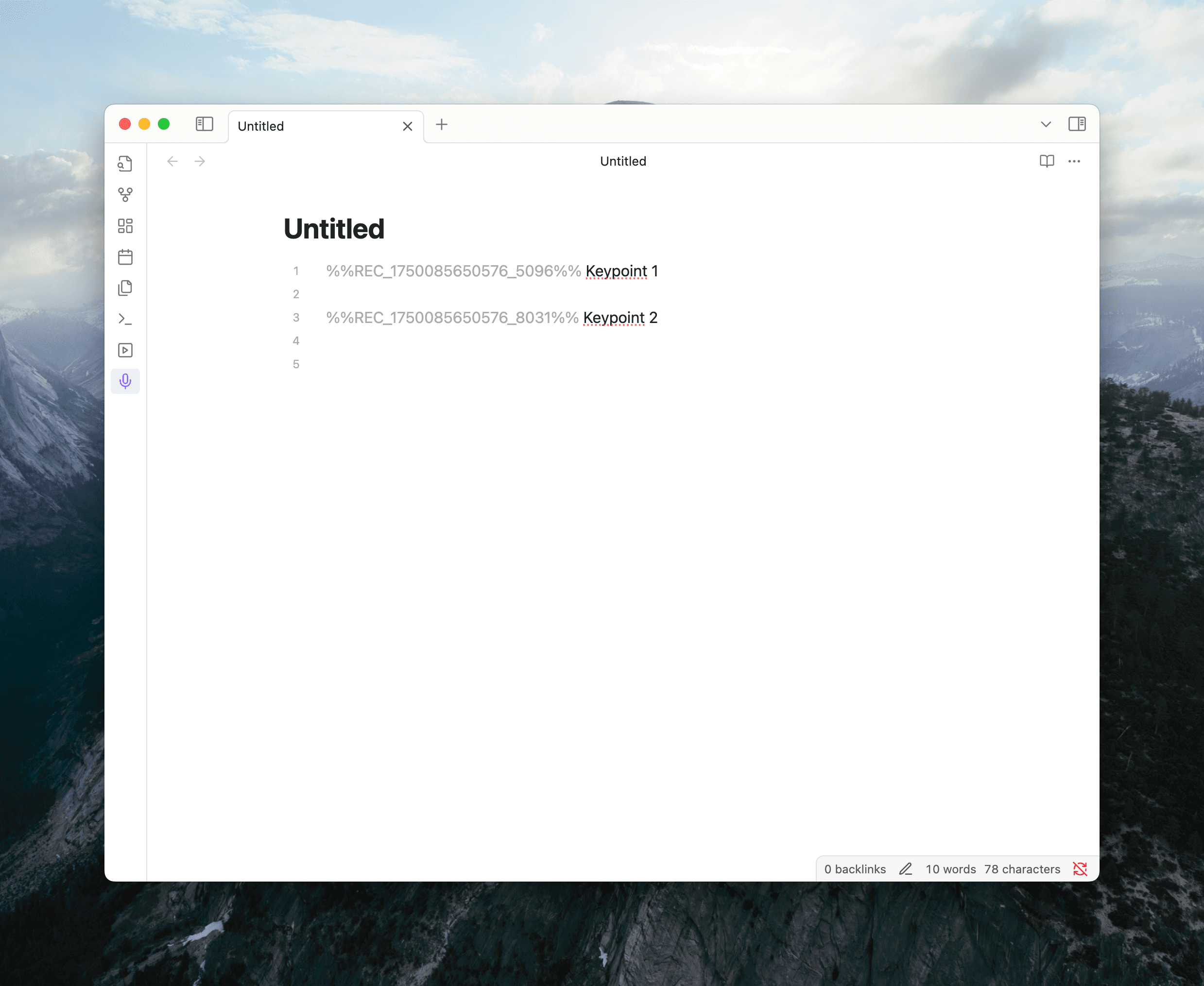1204x986 pixels.
Task: Toggle the right sidebar panel
Action: tap(1078, 124)
